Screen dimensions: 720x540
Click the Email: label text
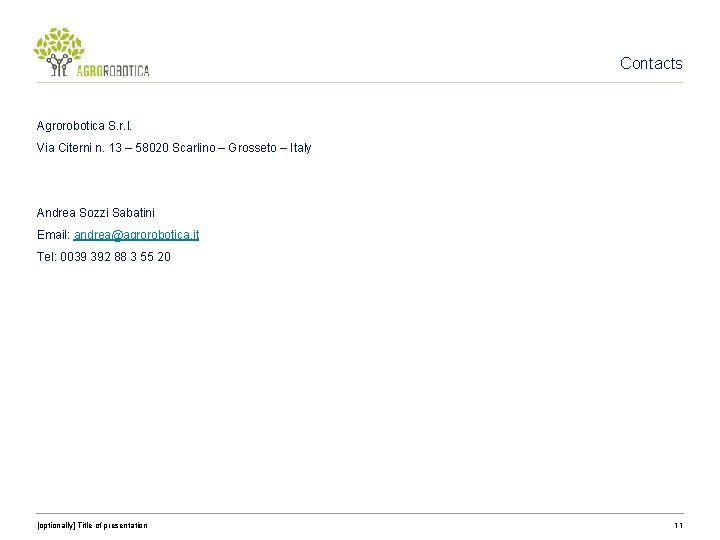pyautogui.click(x=53, y=235)
